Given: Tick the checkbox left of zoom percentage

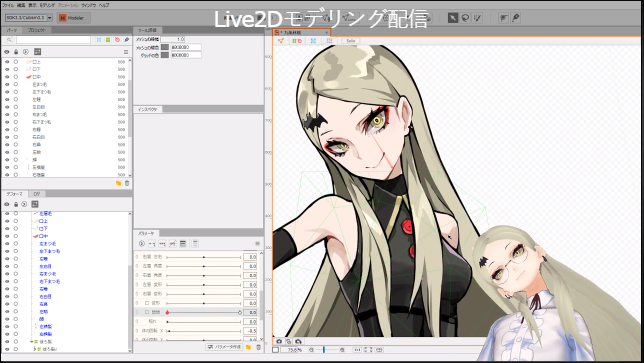Looking at the screenshot, I should click(276, 350).
